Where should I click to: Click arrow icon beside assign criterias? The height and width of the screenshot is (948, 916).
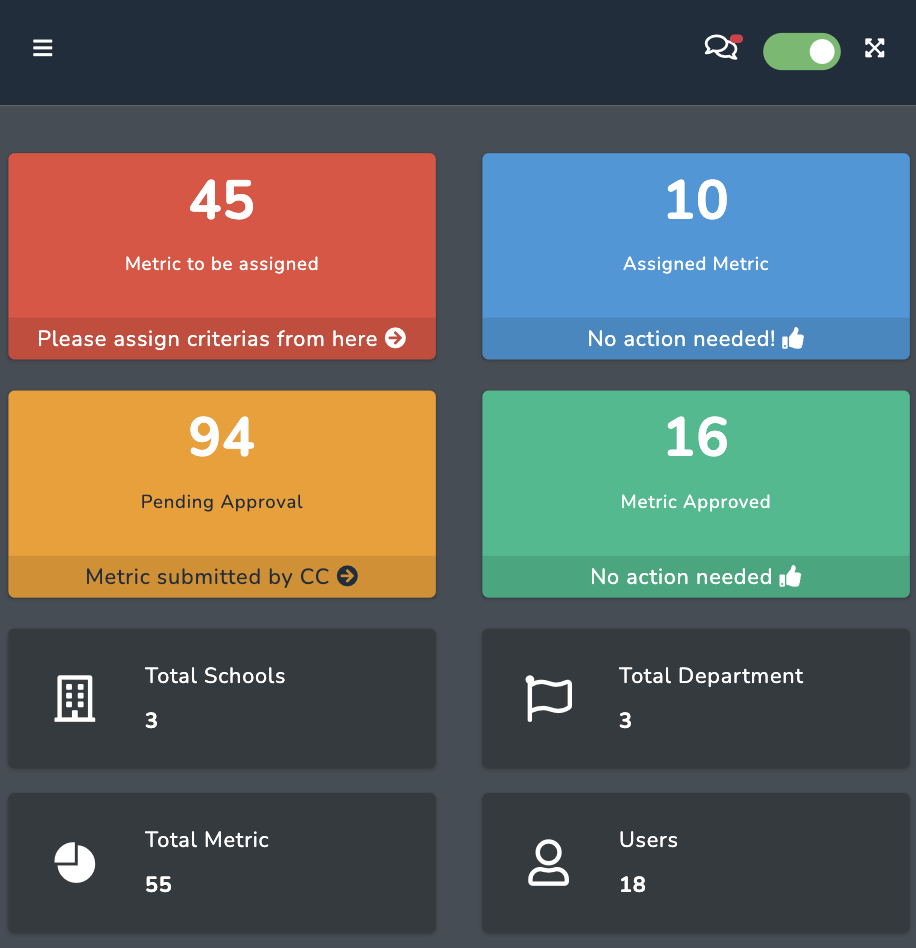click(x=396, y=339)
